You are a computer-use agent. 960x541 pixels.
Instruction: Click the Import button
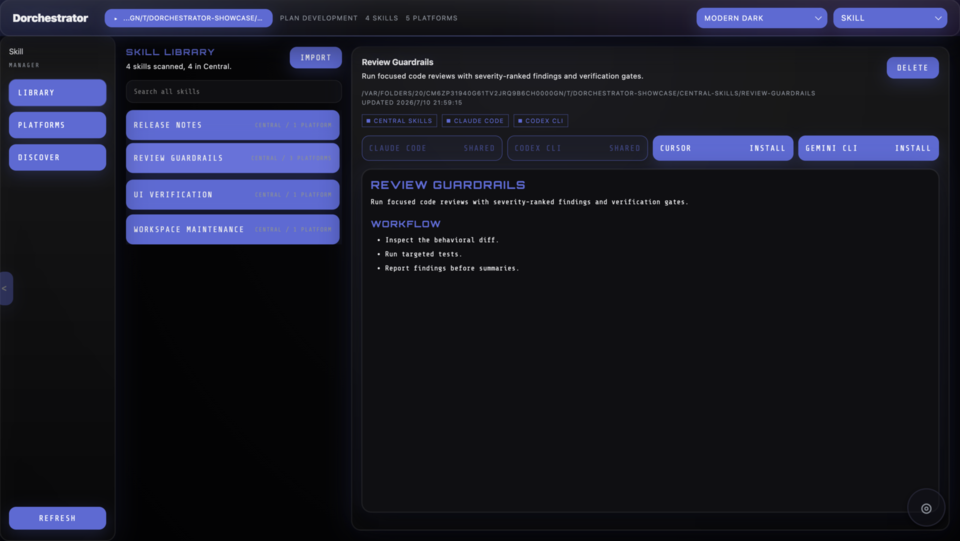(315, 58)
